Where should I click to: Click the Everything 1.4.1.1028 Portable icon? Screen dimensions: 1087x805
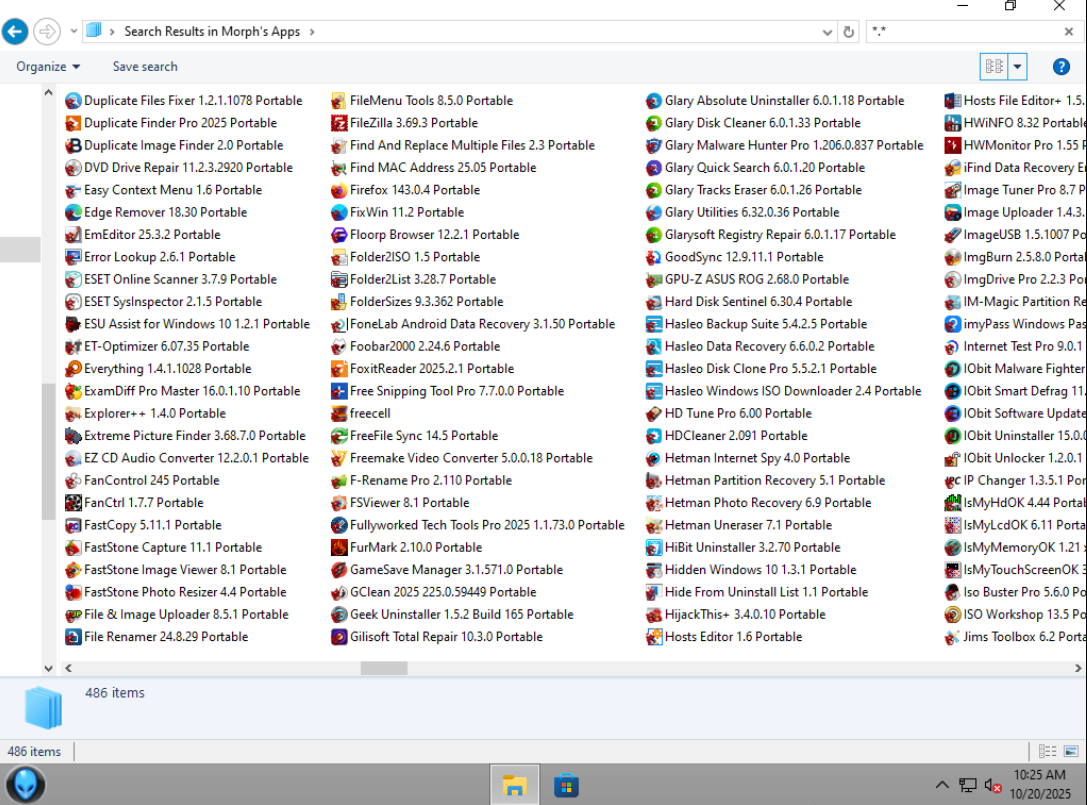click(x=73, y=369)
